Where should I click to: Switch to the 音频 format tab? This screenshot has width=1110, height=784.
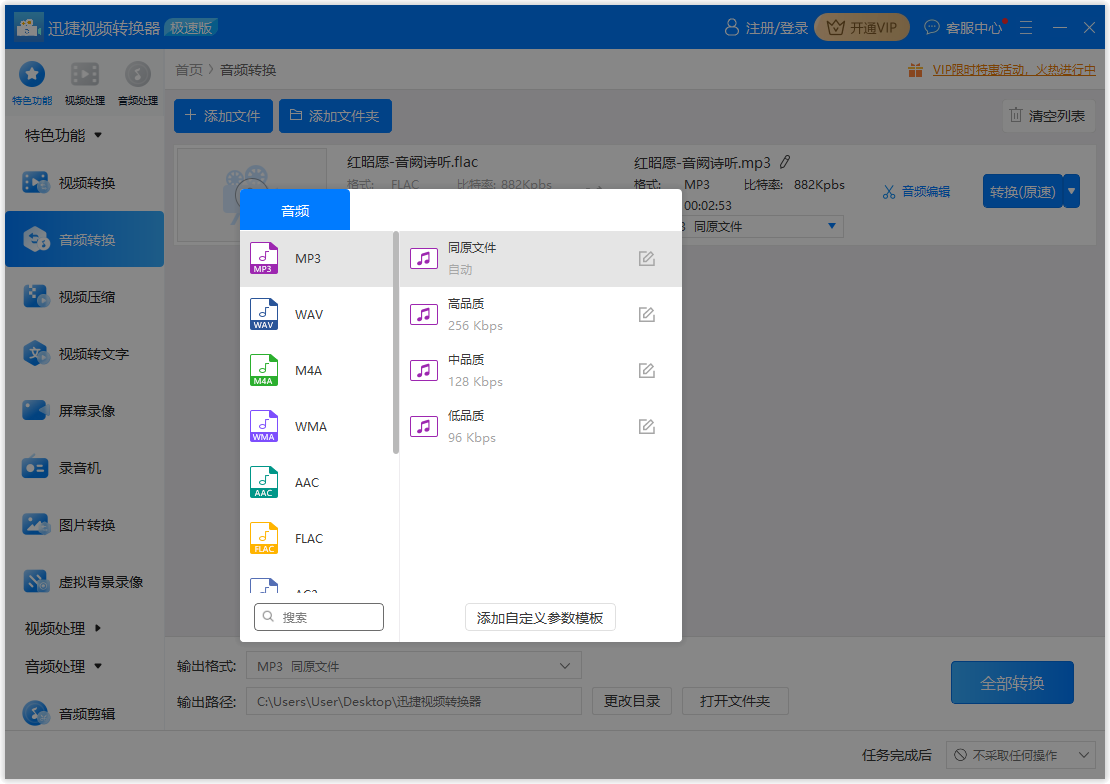click(293, 209)
